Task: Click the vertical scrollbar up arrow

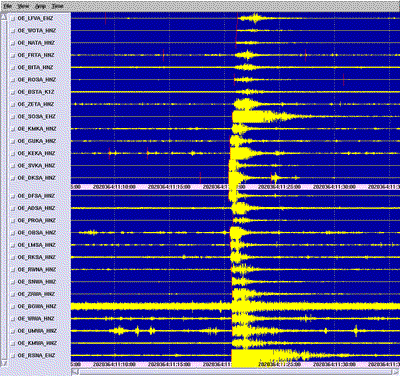Action: (x=4, y=17)
